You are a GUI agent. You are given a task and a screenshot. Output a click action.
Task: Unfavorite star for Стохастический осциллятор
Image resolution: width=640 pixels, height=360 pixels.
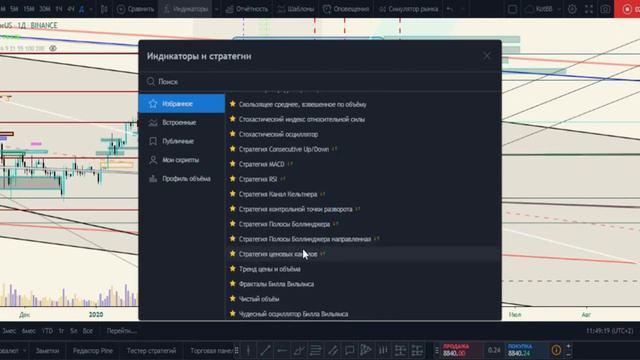point(233,134)
